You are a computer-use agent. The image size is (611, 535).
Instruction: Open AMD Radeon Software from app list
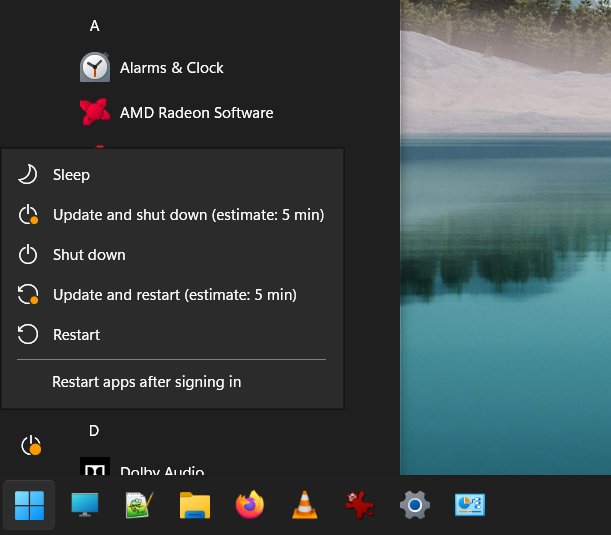coord(196,113)
